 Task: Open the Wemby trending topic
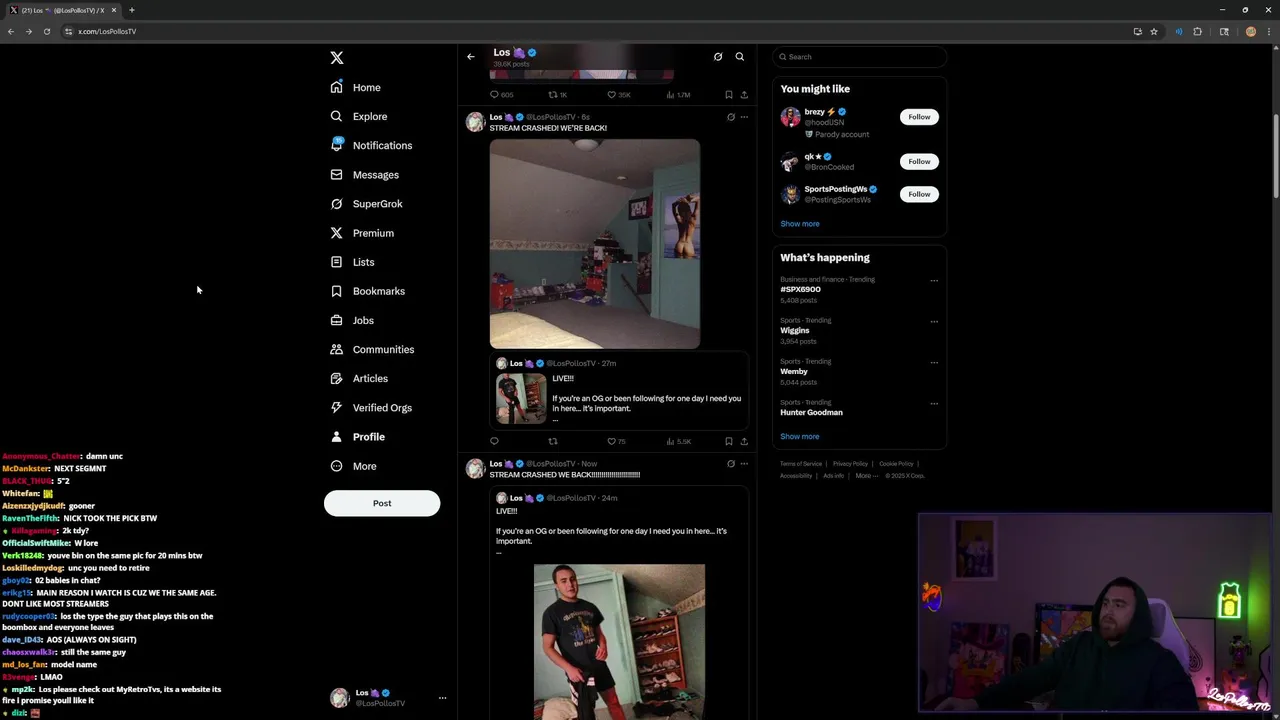pyautogui.click(x=794, y=371)
